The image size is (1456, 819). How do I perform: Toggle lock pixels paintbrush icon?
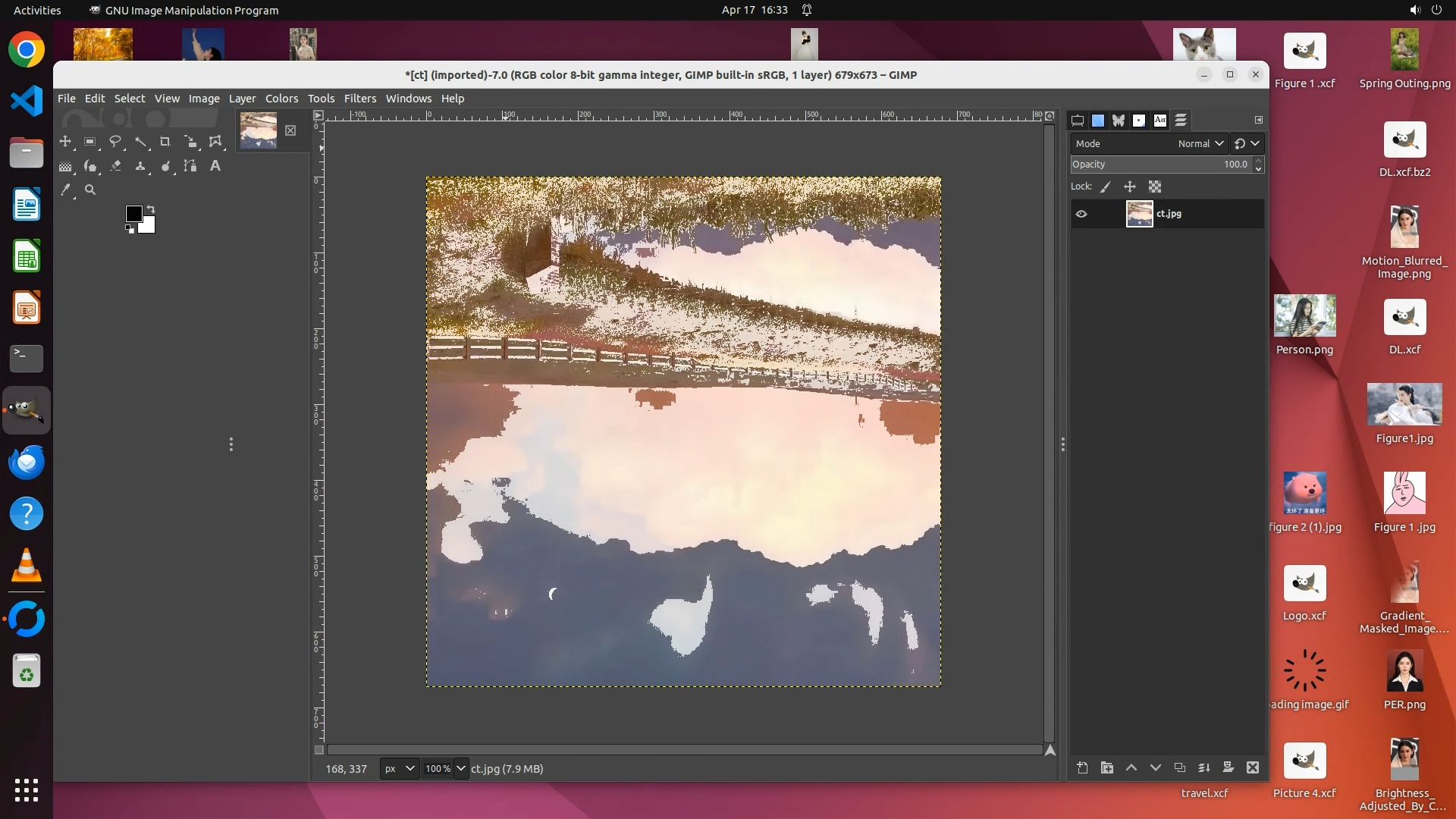tap(1106, 187)
